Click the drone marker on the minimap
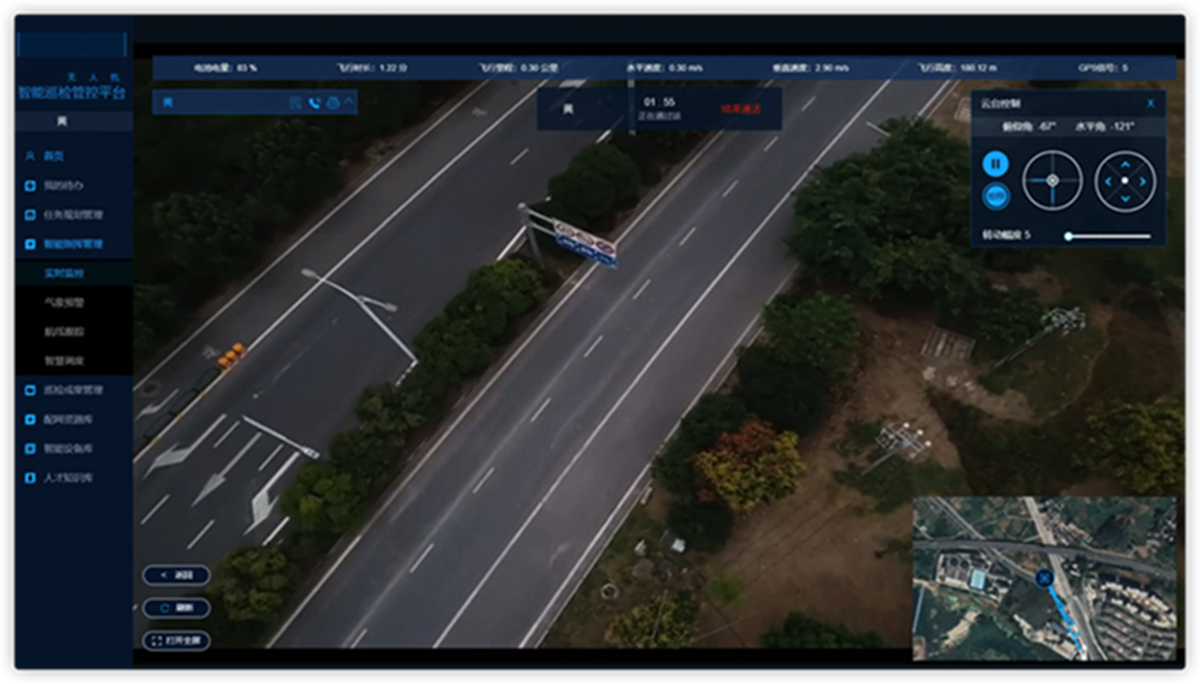Viewport: 1200px width, 684px height. [1044, 578]
